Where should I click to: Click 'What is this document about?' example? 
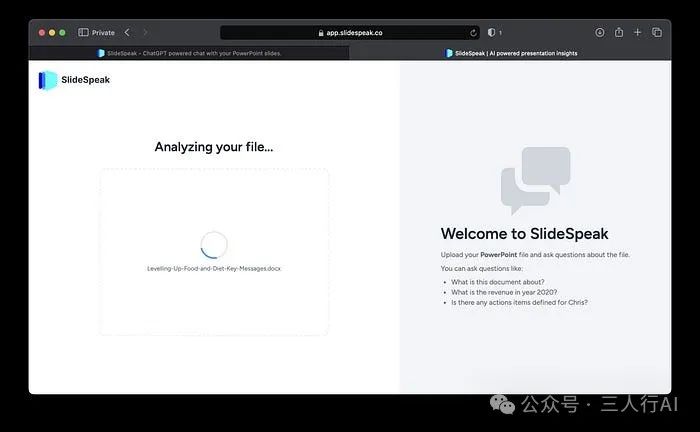pyautogui.click(x=499, y=280)
